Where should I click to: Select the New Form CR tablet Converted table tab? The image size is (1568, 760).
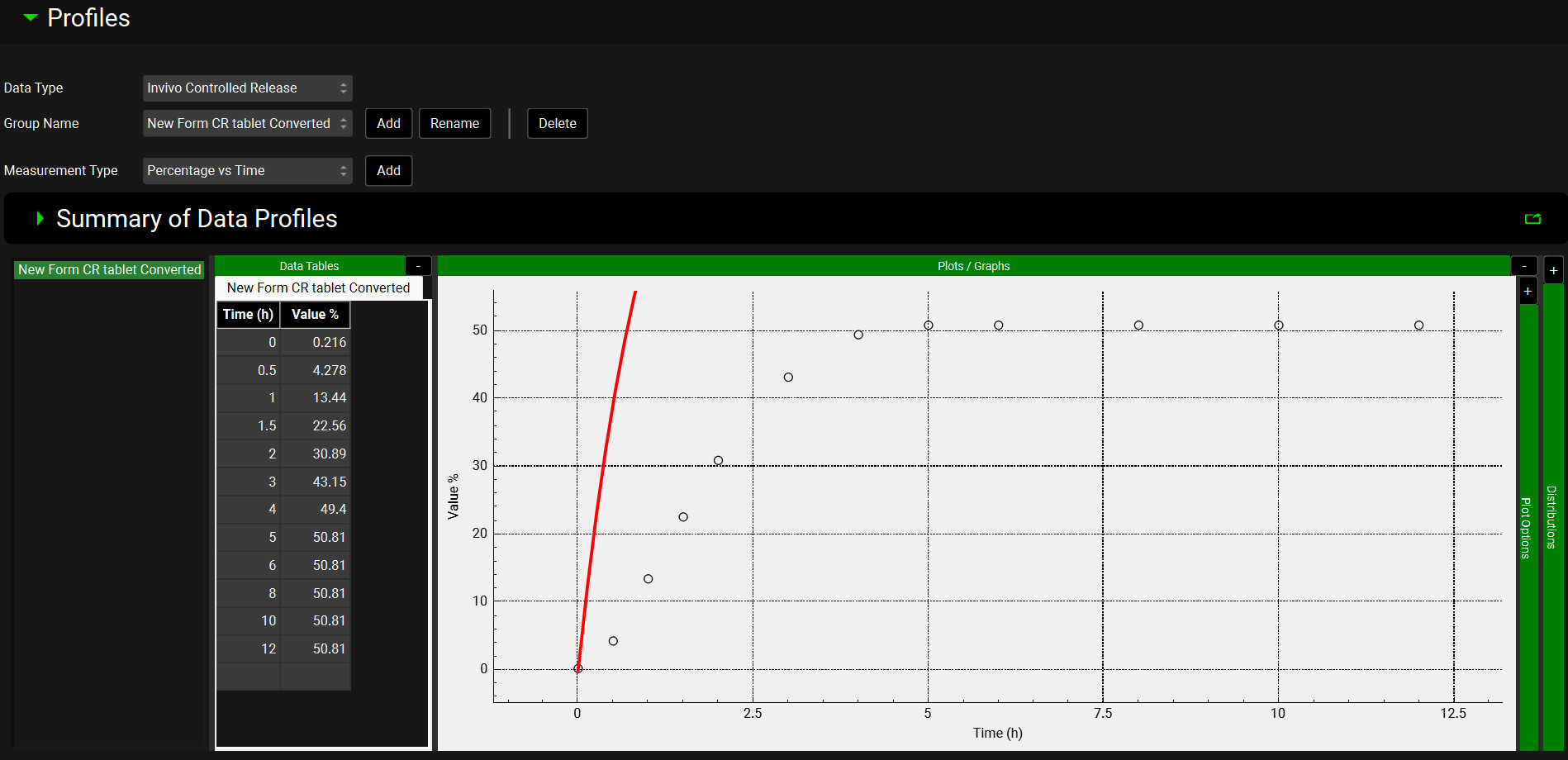[318, 288]
